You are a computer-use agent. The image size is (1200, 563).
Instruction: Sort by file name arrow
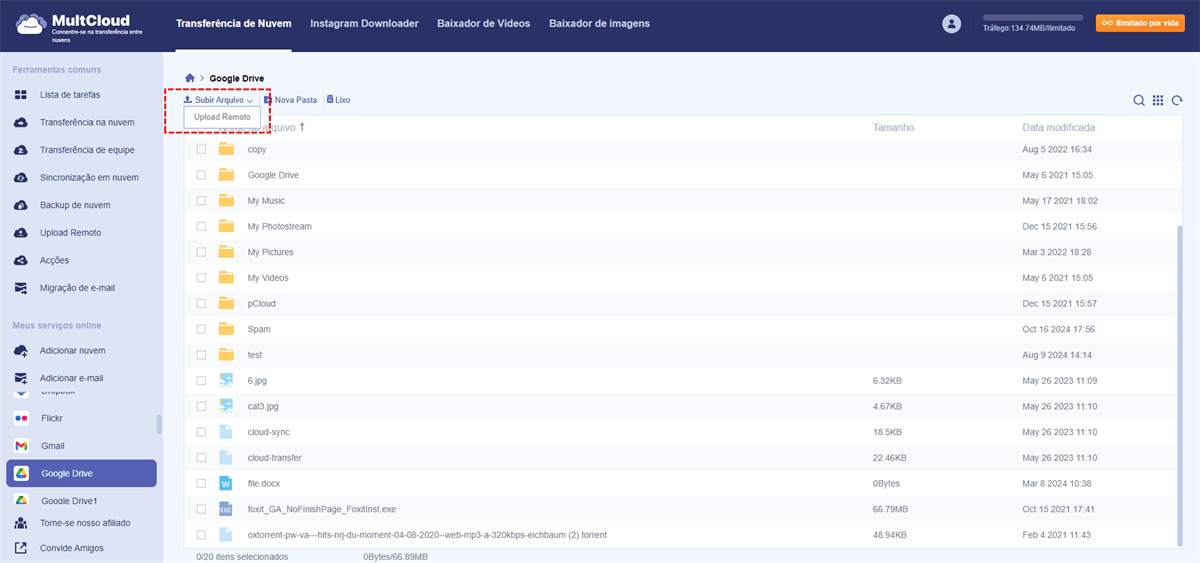(x=302, y=127)
